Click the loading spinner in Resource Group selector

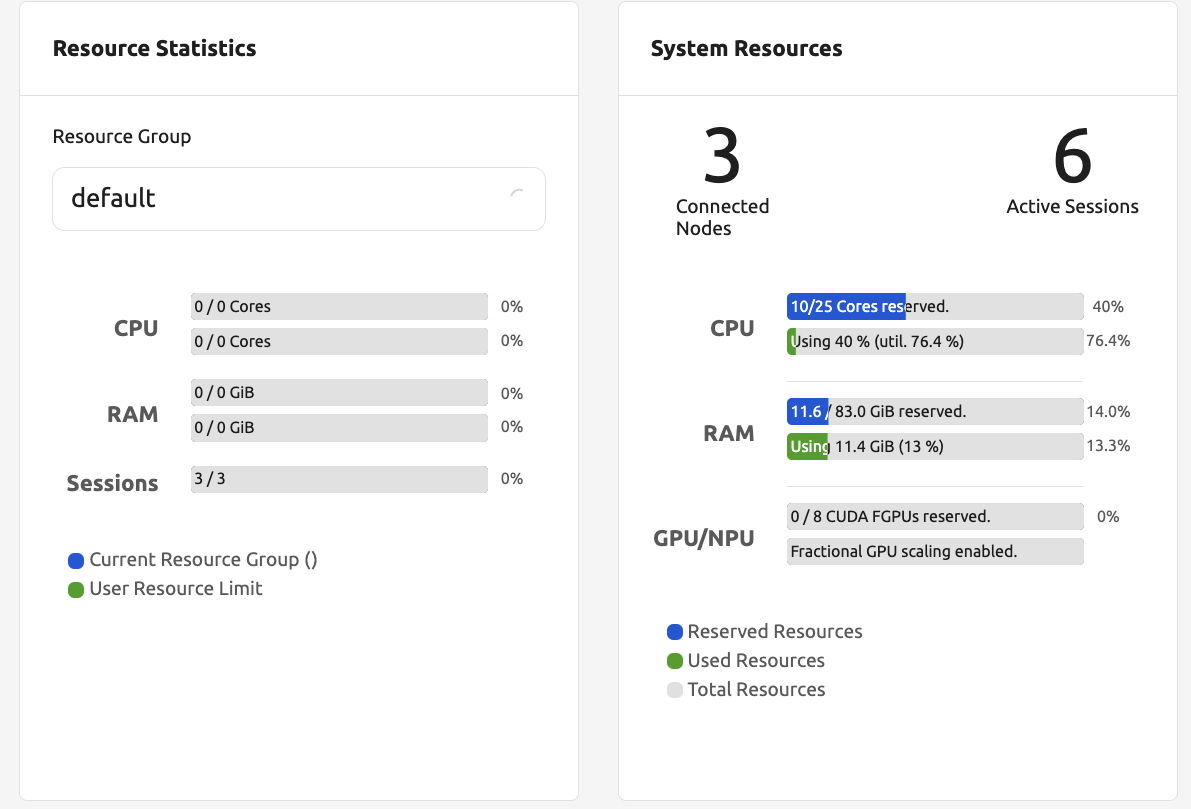(516, 196)
